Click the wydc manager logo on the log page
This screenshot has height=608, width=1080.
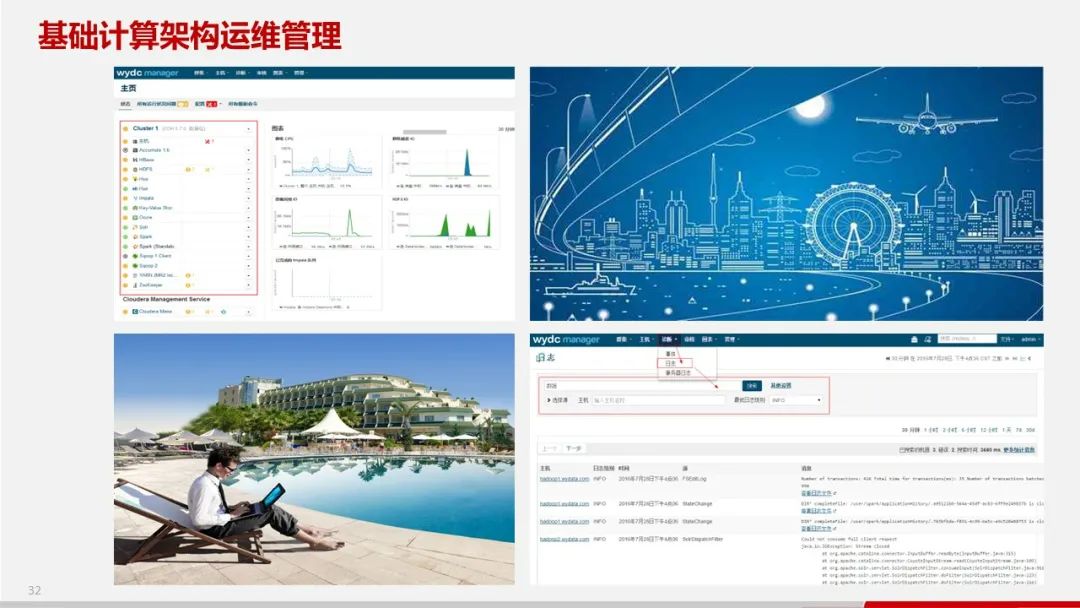click(566, 339)
